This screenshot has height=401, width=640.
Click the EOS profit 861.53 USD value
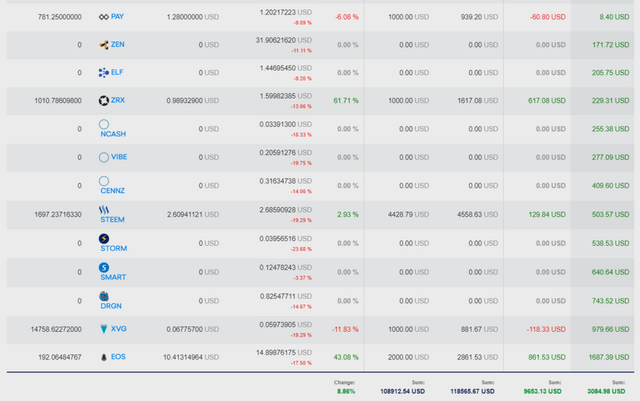point(547,357)
